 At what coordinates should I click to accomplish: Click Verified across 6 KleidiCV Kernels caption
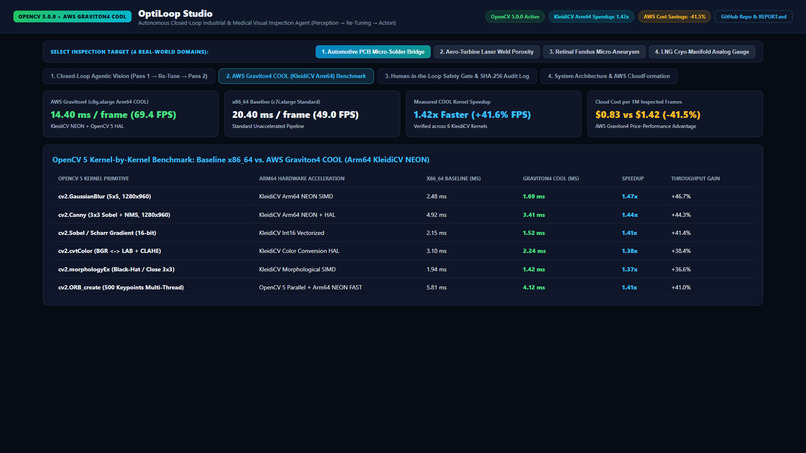(450, 126)
